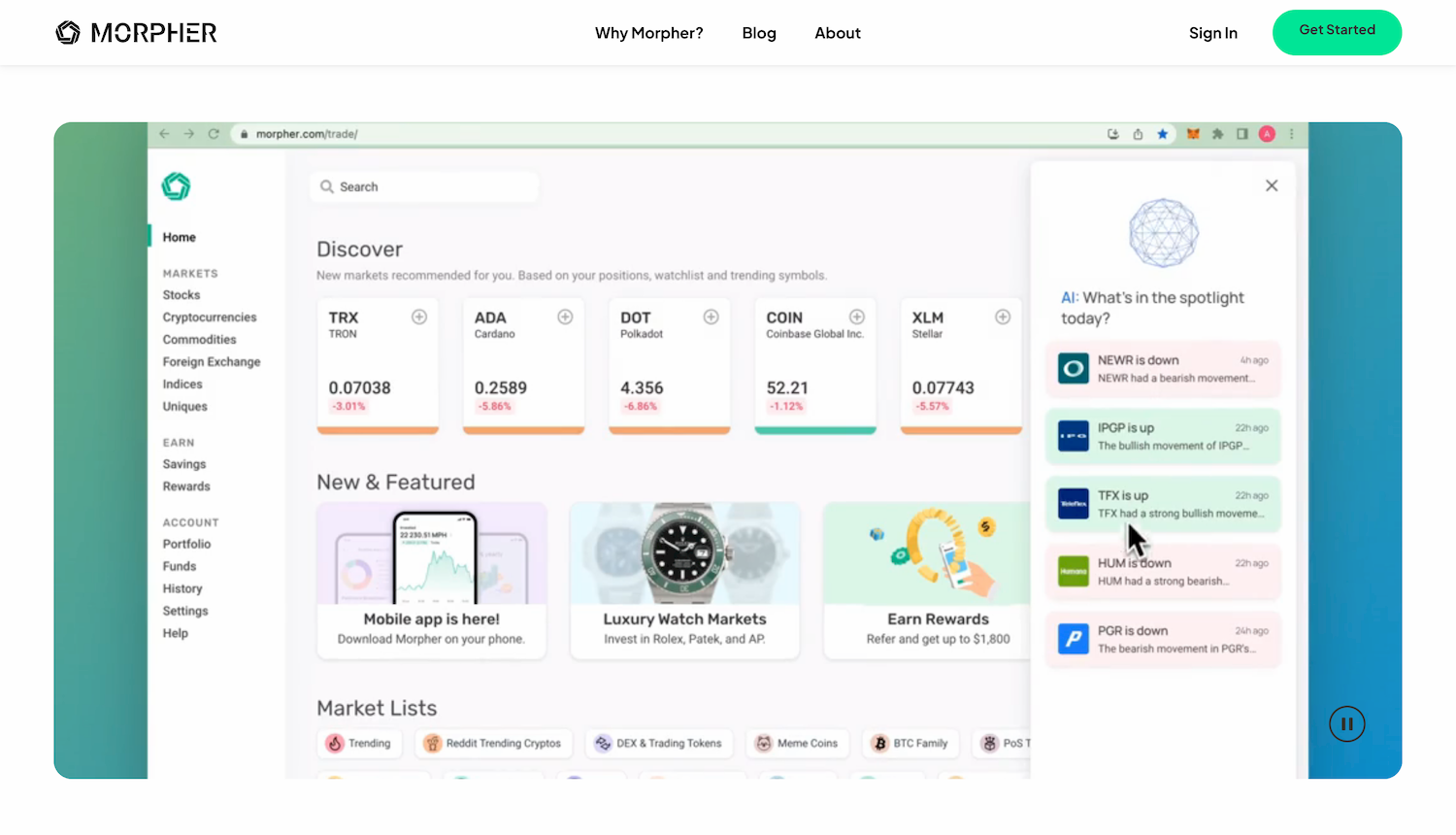This screenshot has height=835, width=1456.
Task: Click the Trending flame icon chip
Action: tap(338, 743)
